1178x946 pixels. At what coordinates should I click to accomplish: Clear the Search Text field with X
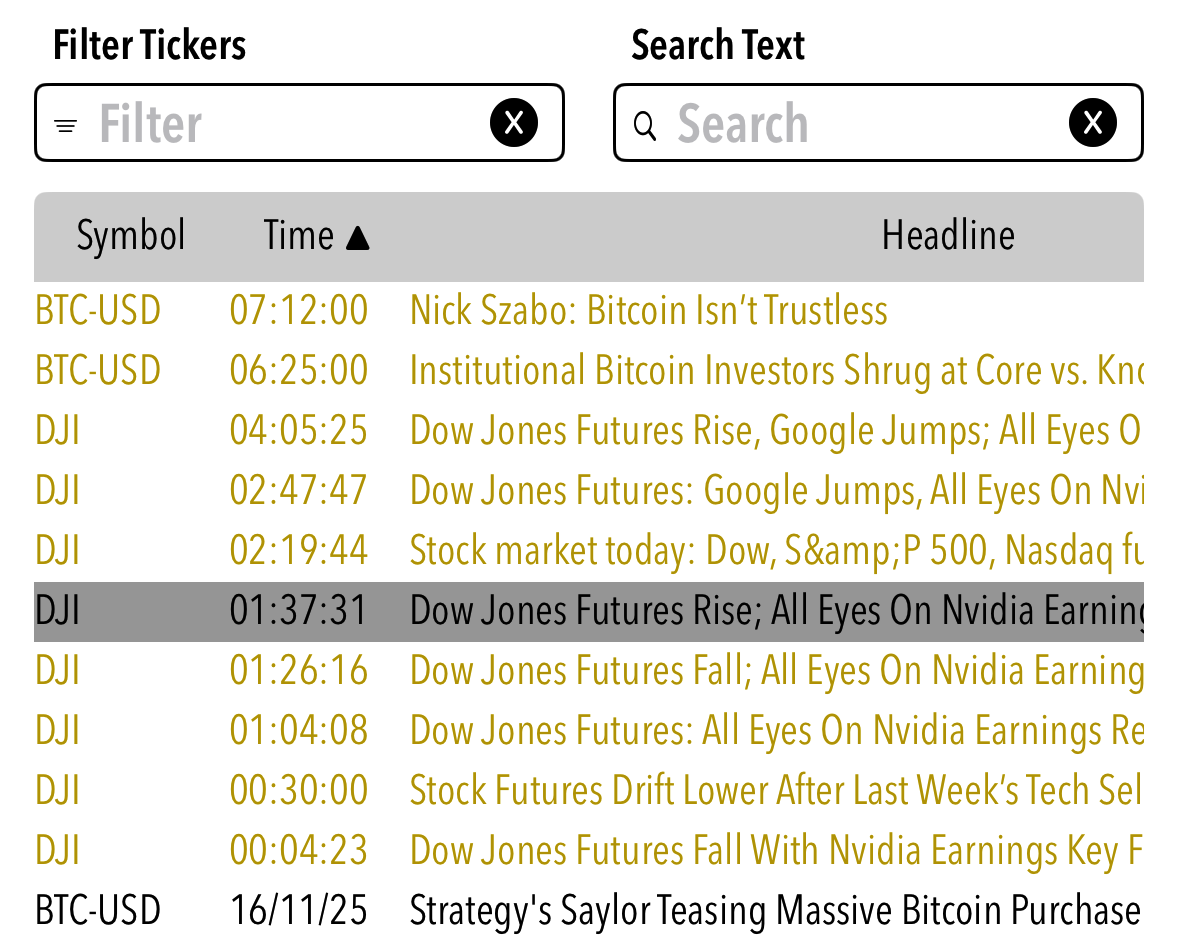click(1093, 123)
